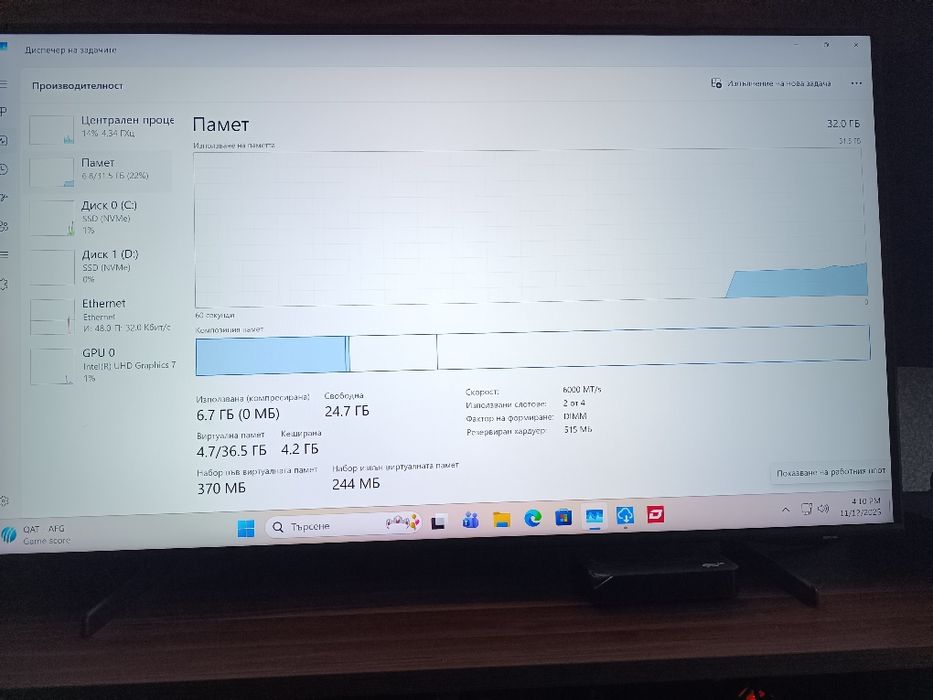Click the 370 МБ paged pool value
Screen dimensions: 933x700
(x=221, y=488)
